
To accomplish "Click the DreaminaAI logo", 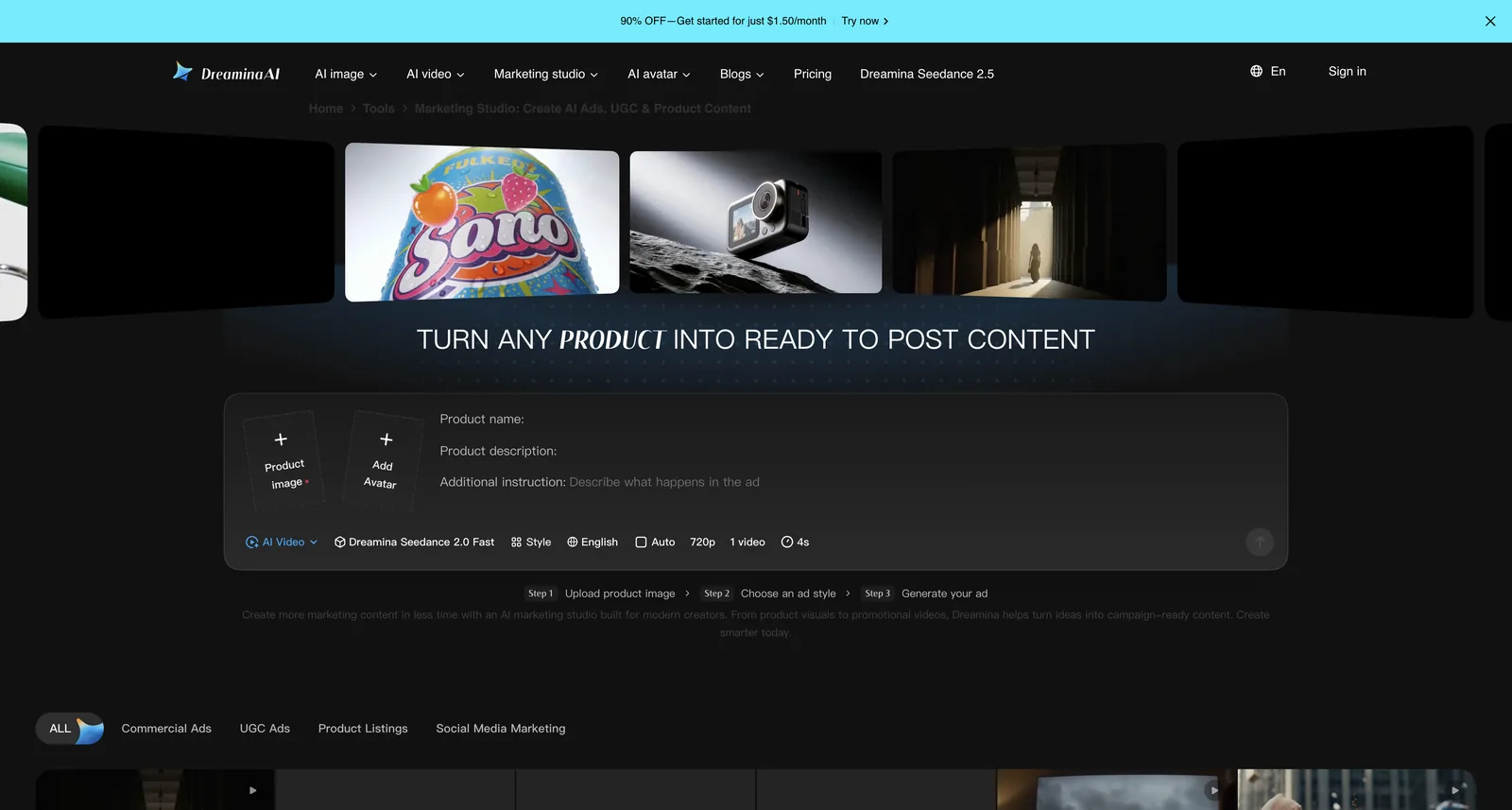I will click(226, 73).
